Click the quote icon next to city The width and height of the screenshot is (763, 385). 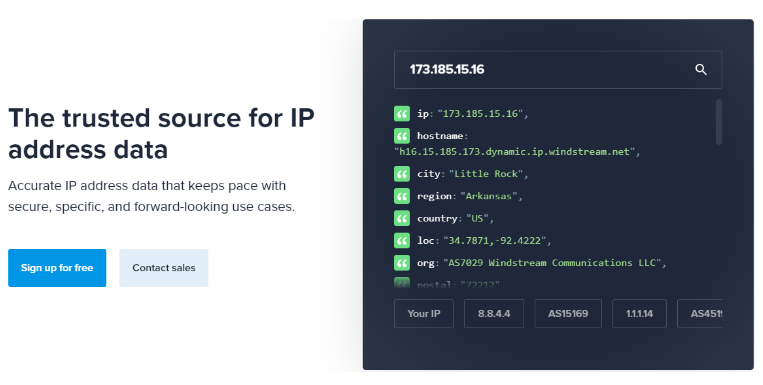(402, 174)
